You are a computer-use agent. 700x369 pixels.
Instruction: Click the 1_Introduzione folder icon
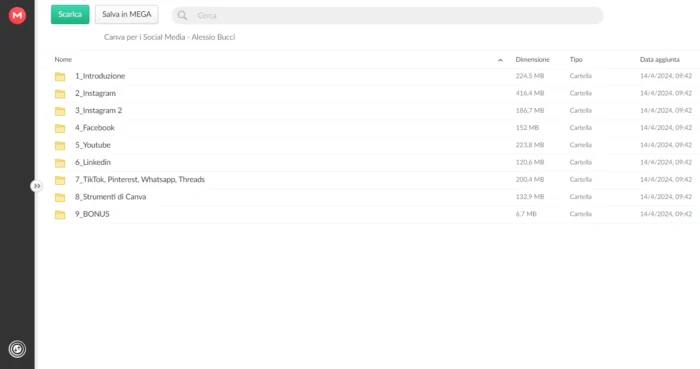tap(60, 76)
